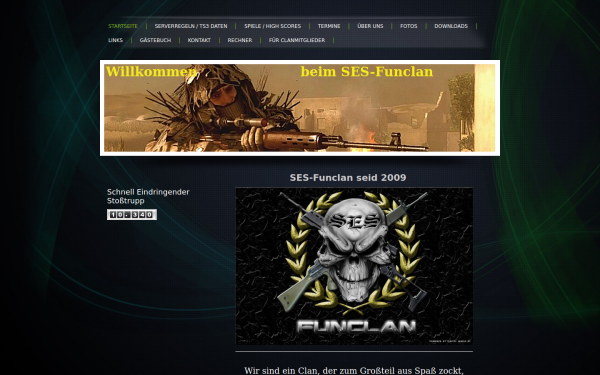Image resolution: width=600 pixels, height=375 pixels.
Task: Open the Rechner page
Action: click(x=240, y=40)
